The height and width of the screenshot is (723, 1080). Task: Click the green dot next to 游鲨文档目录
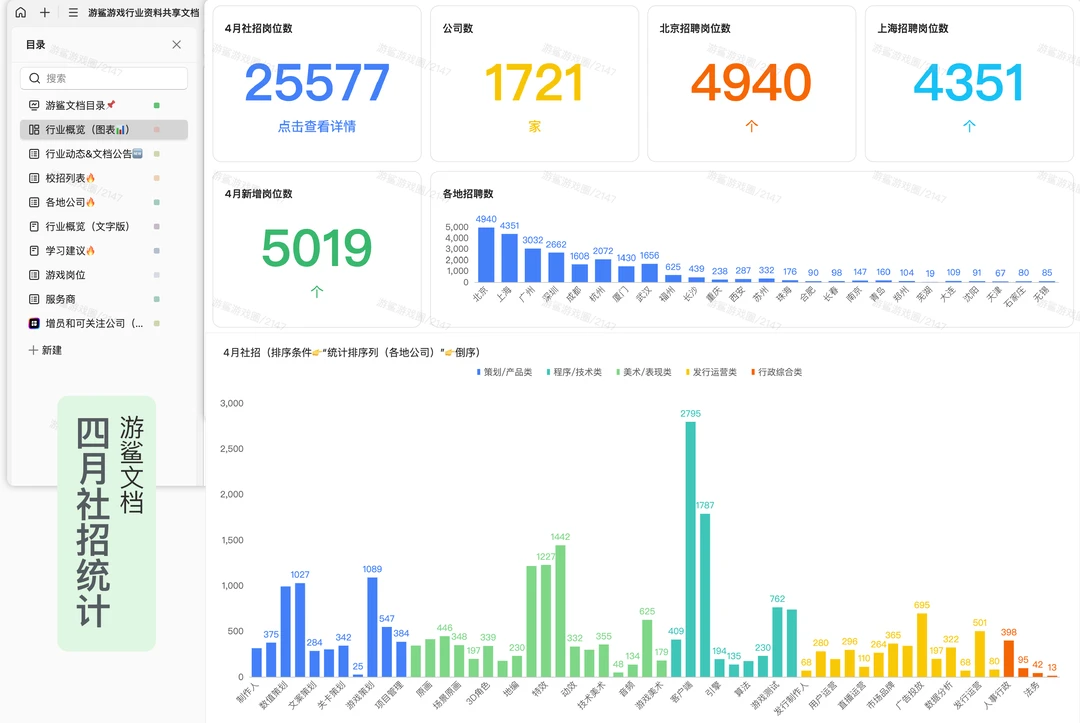pos(156,105)
